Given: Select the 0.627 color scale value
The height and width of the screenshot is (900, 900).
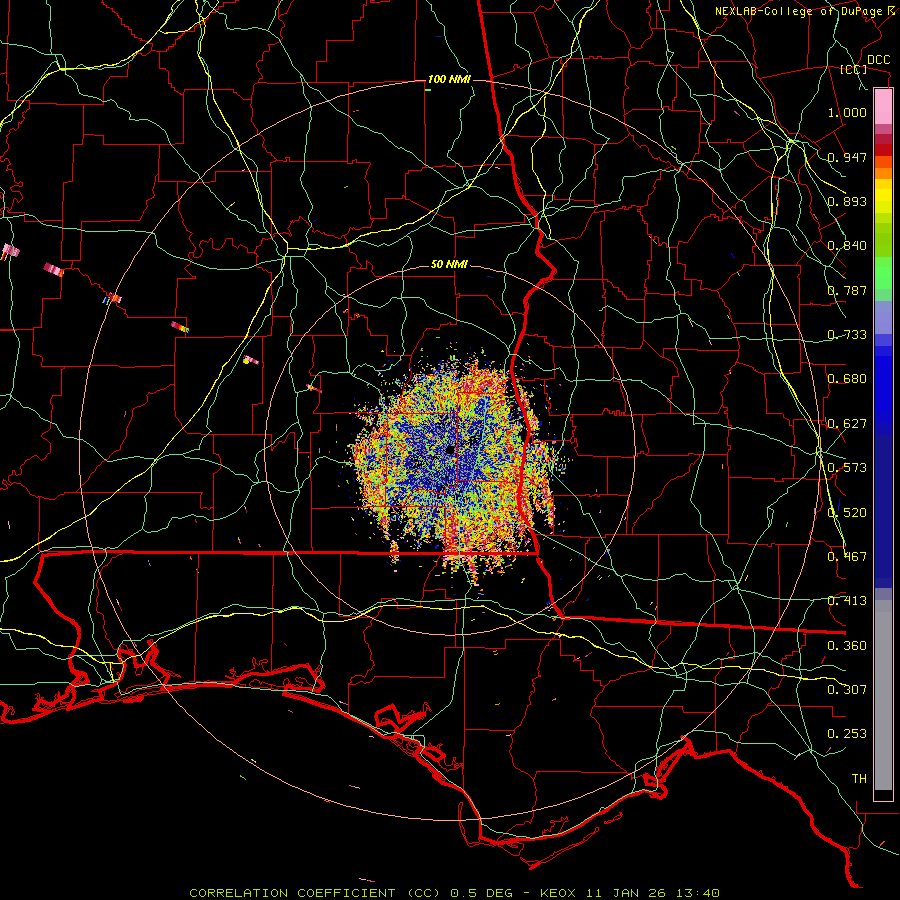Looking at the screenshot, I should tap(847, 423).
